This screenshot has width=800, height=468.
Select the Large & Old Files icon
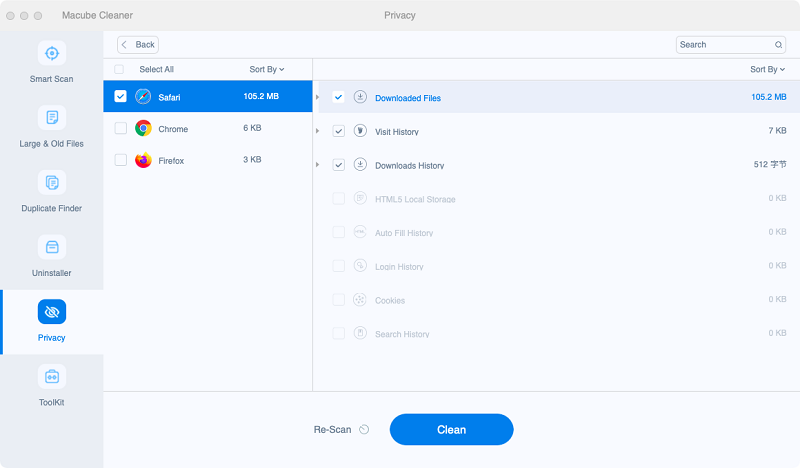52,118
